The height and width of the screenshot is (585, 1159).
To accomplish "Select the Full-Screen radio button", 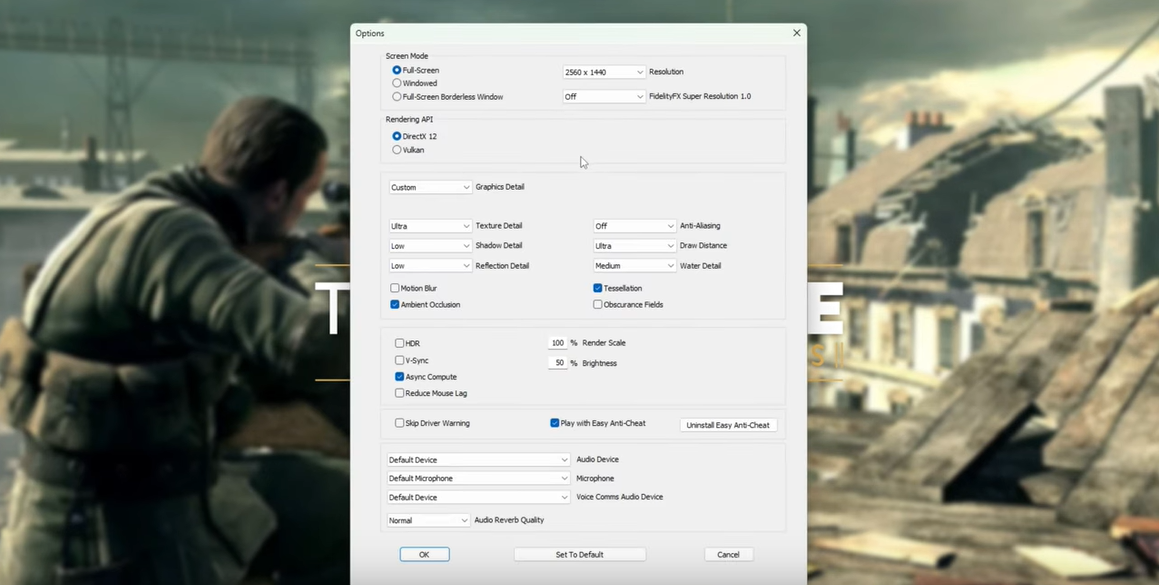I will click(397, 70).
